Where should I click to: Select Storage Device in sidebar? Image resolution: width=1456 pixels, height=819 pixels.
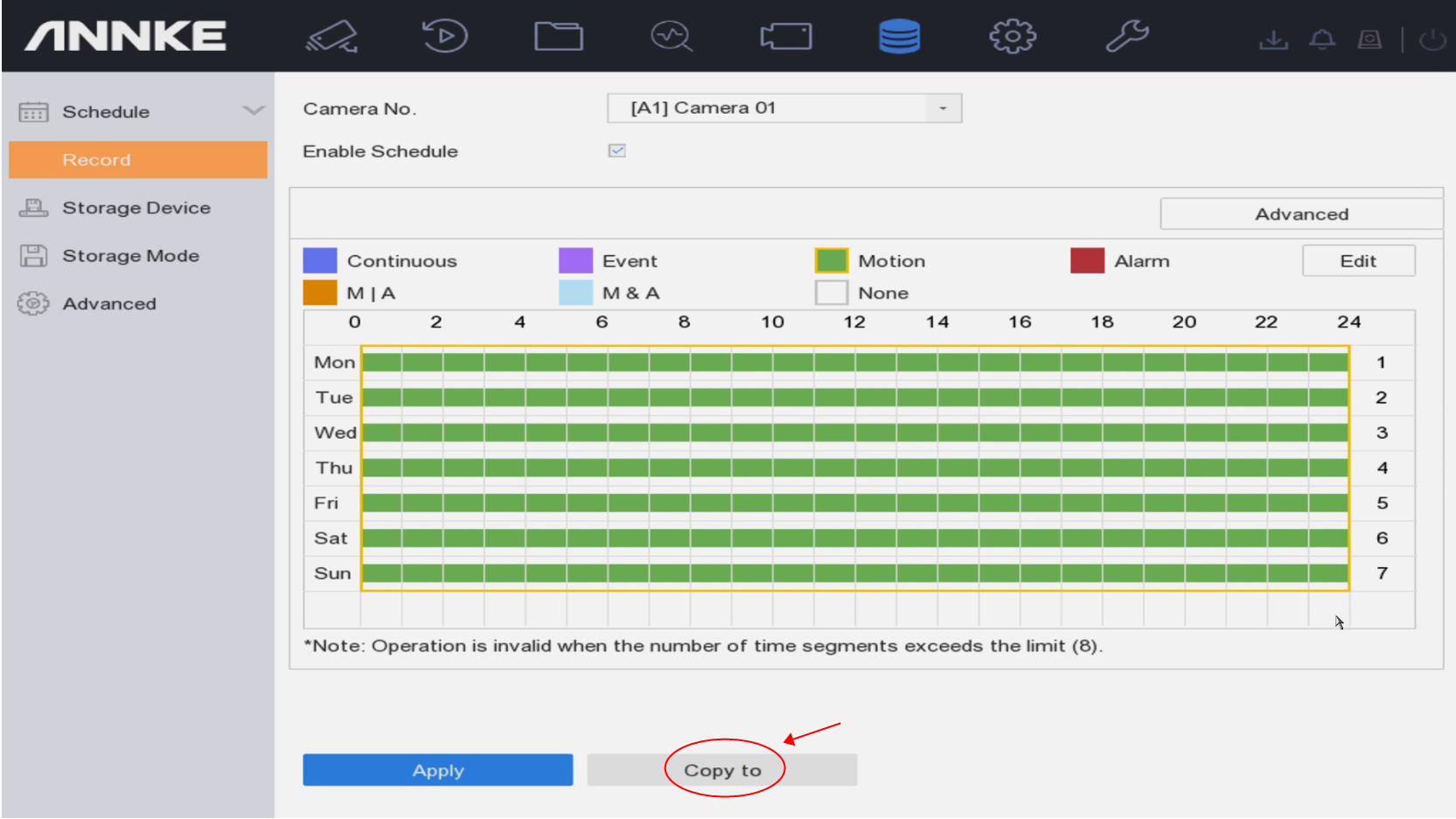[x=136, y=208]
